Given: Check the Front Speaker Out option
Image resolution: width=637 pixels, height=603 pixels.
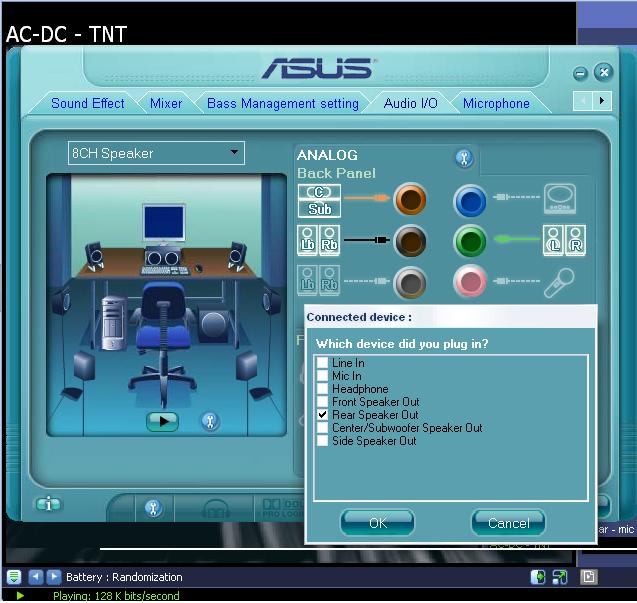Looking at the screenshot, I should click(x=323, y=401).
